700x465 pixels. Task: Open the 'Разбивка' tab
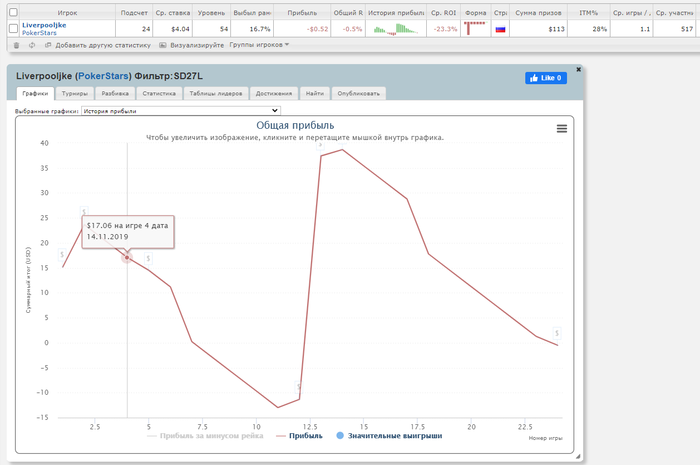coord(115,93)
